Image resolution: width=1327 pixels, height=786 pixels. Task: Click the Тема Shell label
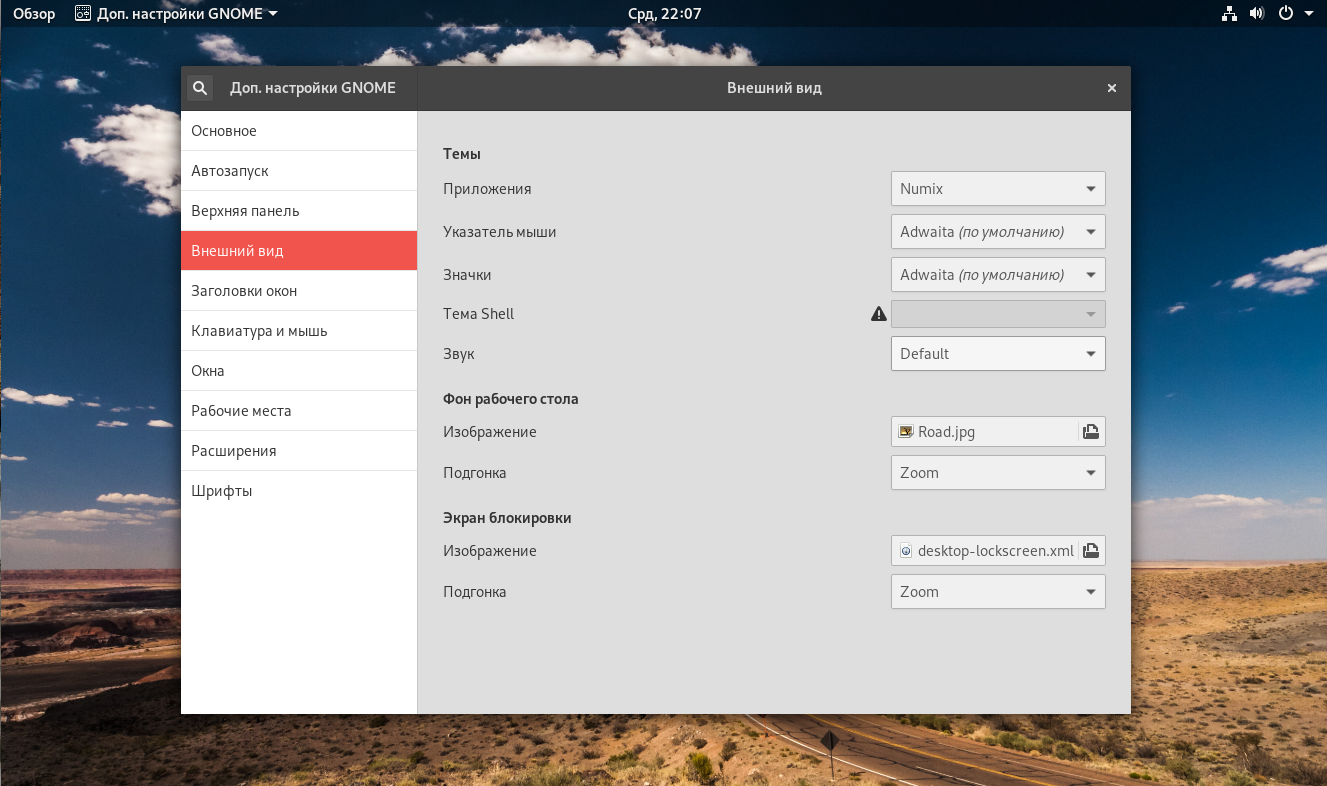coord(479,314)
